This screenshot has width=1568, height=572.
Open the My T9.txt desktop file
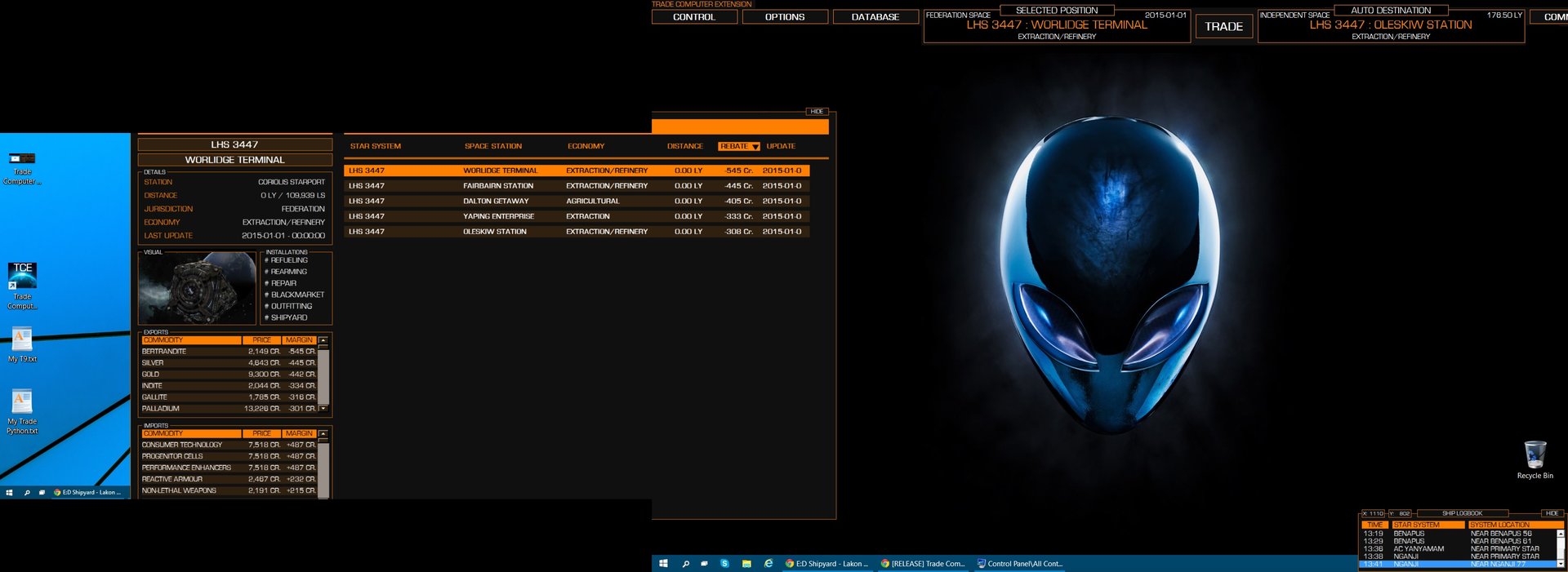23,344
